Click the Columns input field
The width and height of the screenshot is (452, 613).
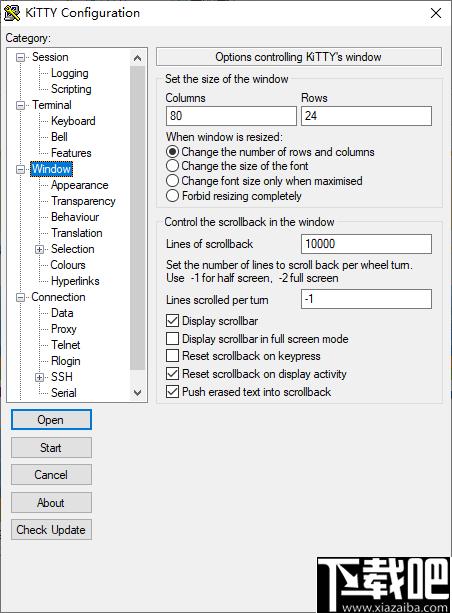(231, 116)
